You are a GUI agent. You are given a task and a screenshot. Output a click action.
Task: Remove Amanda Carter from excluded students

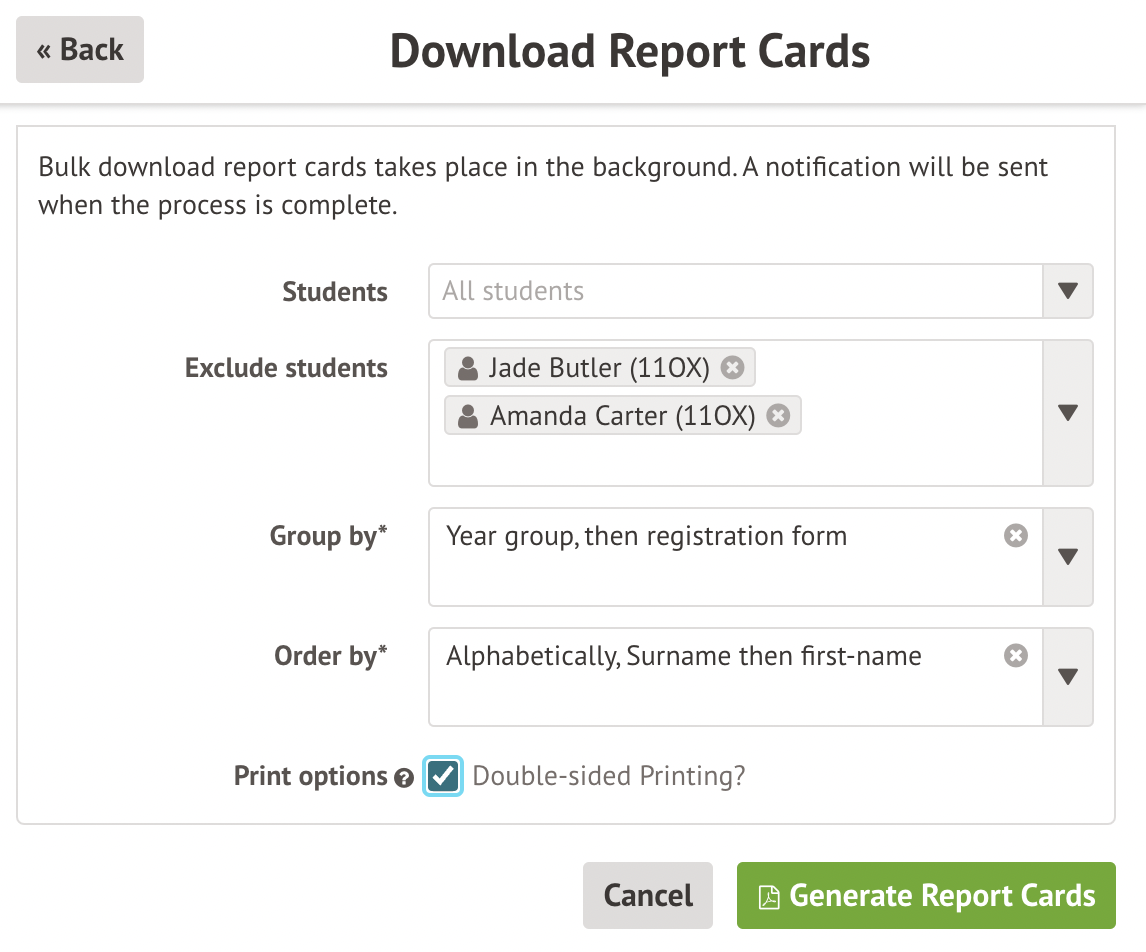point(778,415)
